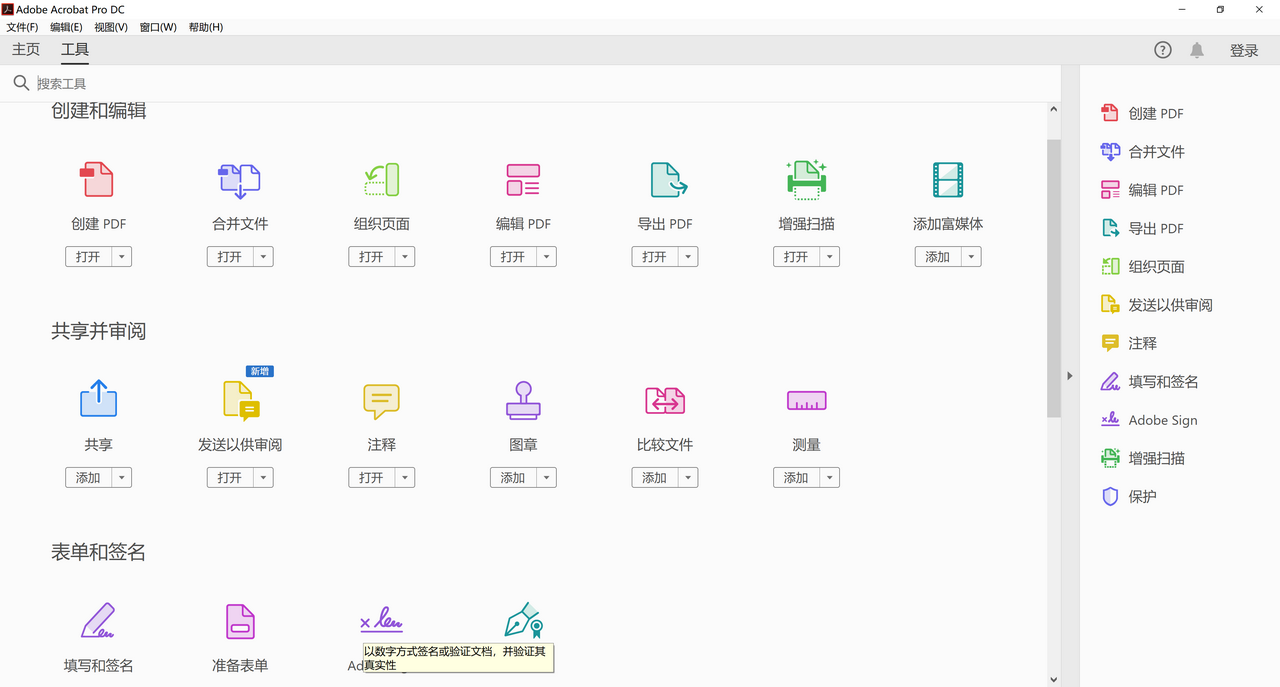The width and height of the screenshot is (1280, 687).
Task: Open 保护 shield shortcut in the right sidebar
Action: tap(1129, 496)
